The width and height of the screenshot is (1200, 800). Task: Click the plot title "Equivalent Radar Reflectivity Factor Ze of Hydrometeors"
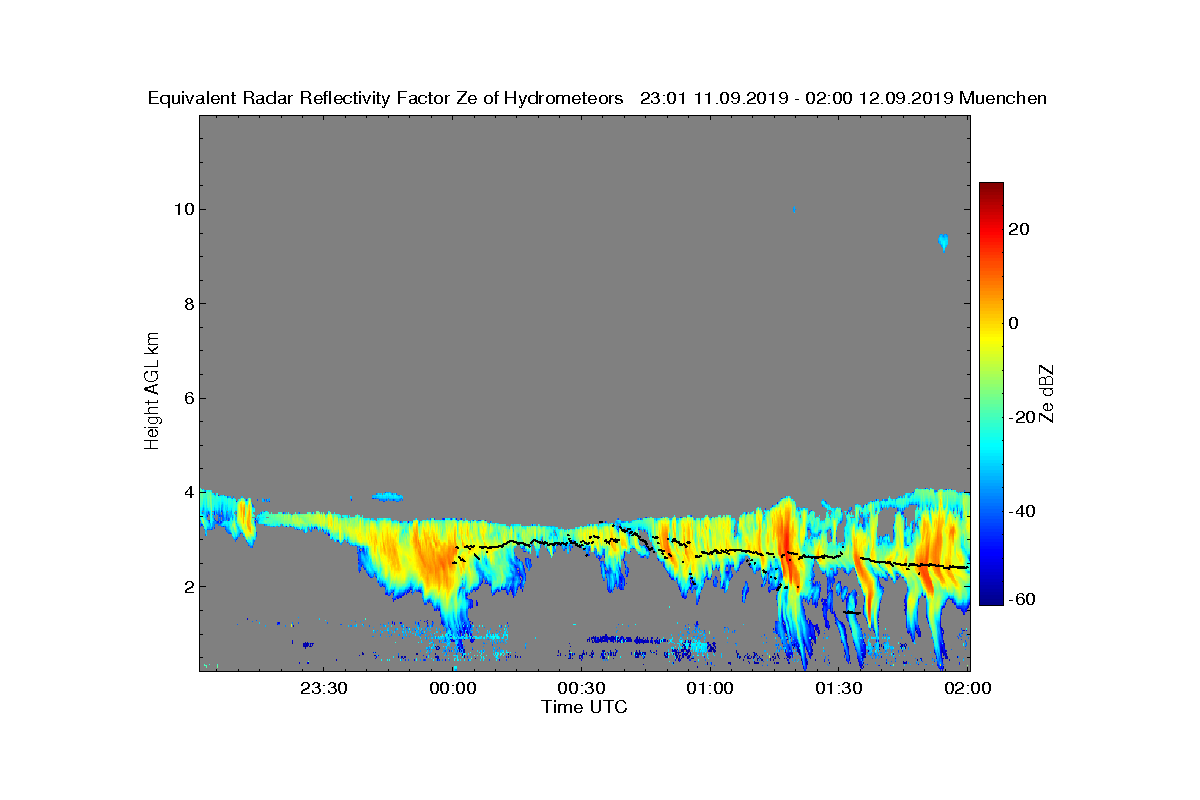point(386,98)
